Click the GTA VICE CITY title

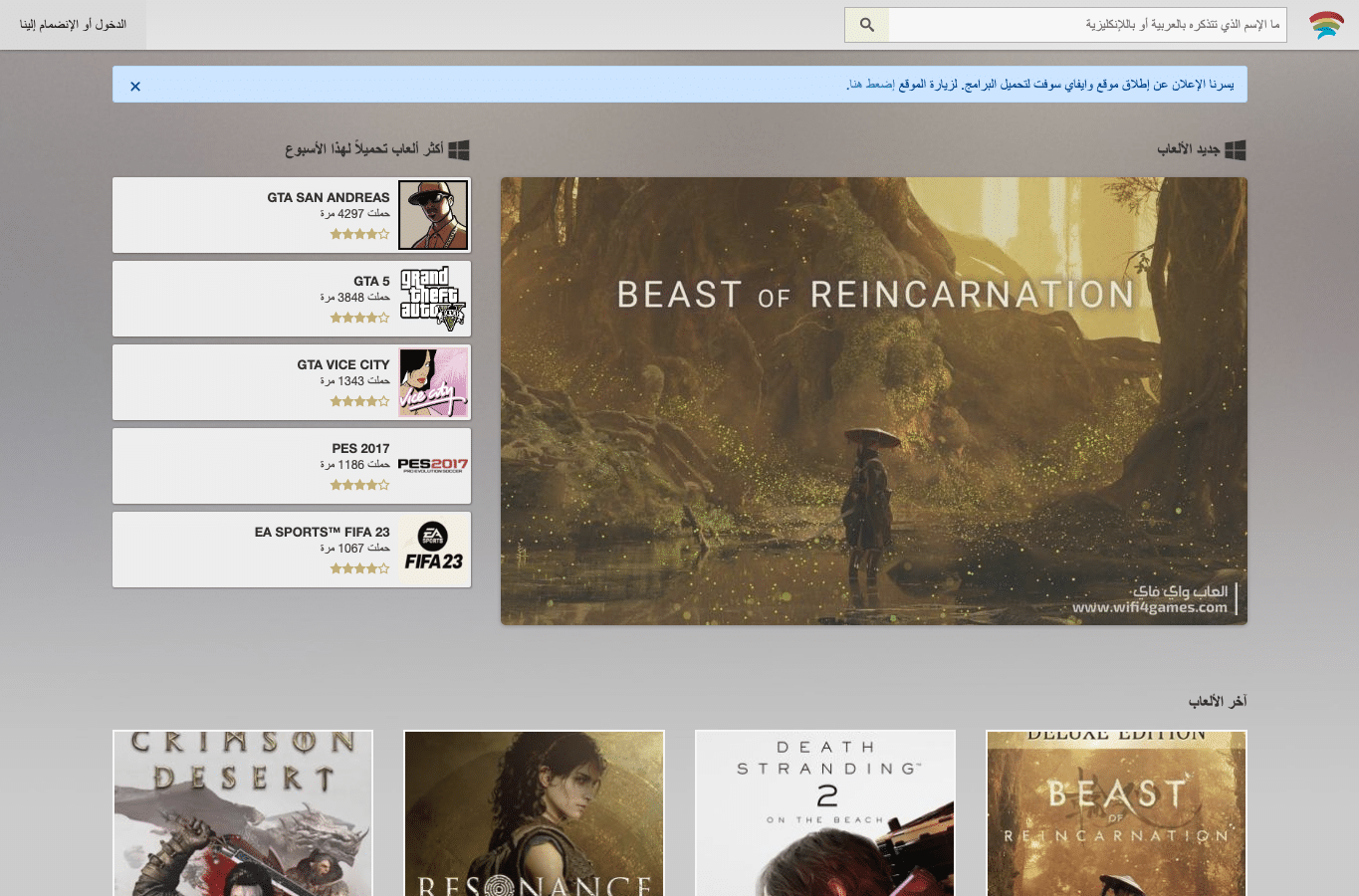[343, 364]
